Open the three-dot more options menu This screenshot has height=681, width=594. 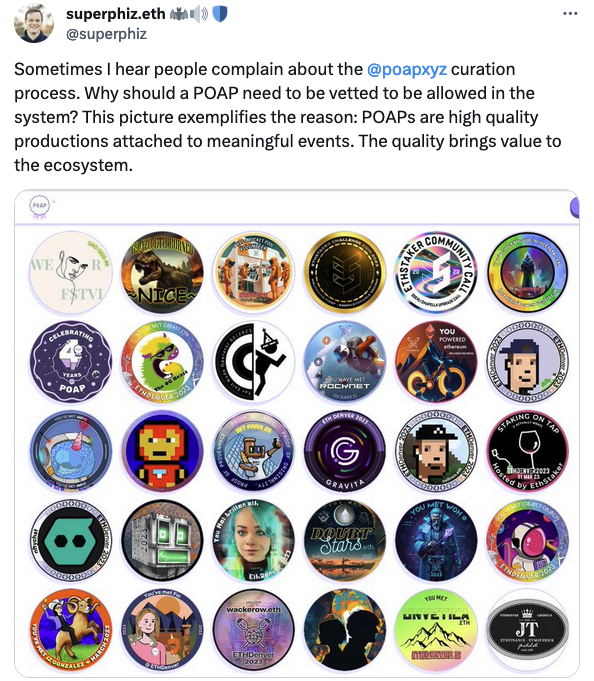tap(570, 14)
